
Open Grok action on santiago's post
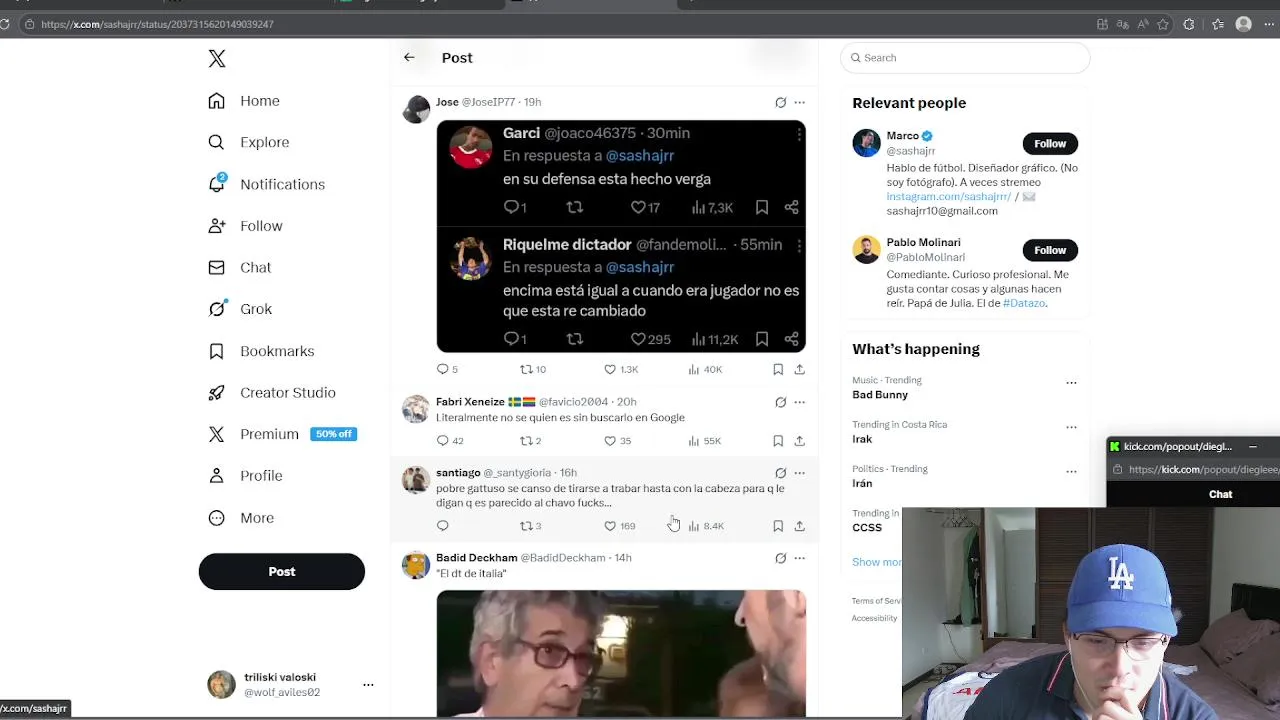point(780,472)
